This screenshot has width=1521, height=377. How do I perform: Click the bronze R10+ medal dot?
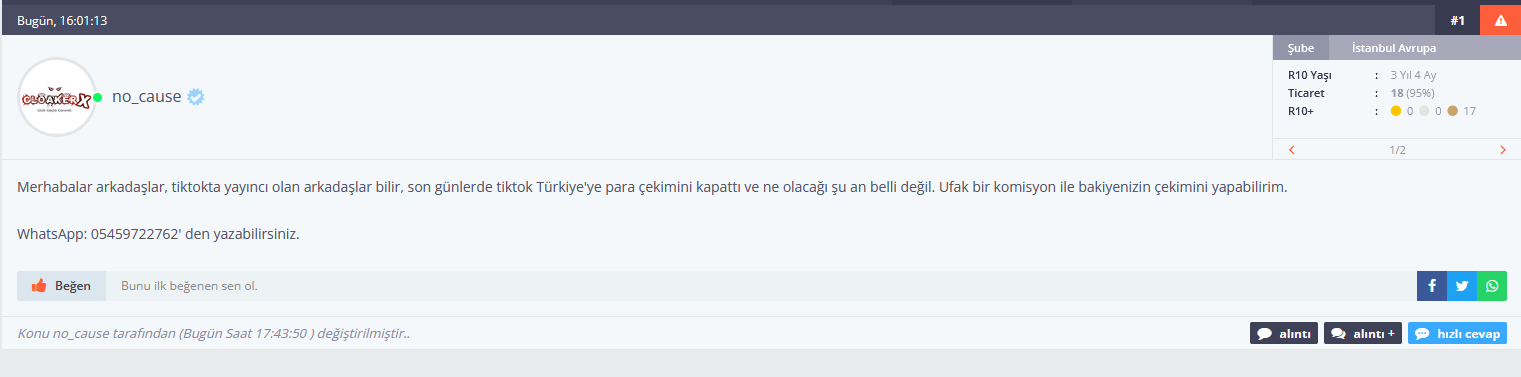(x=1452, y=111)
